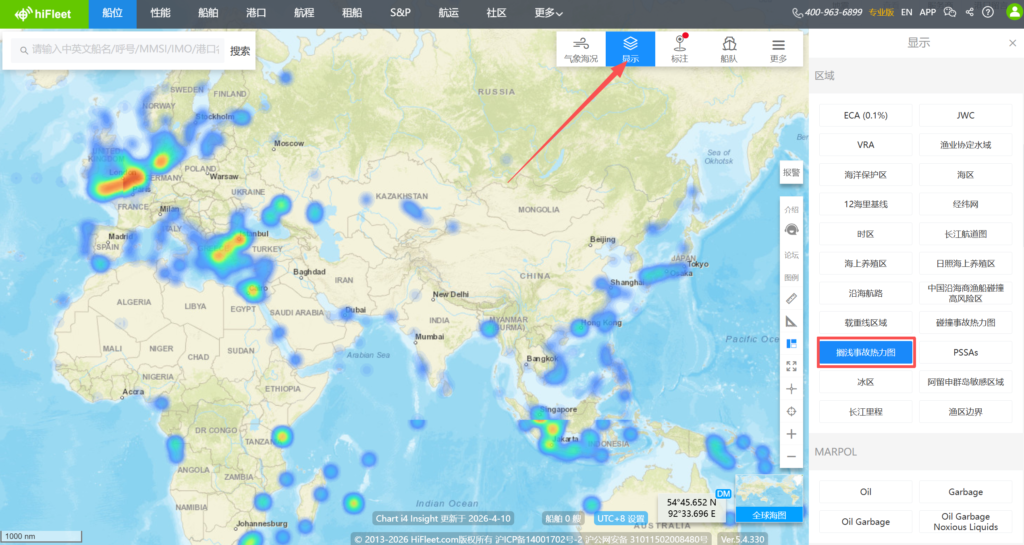This screenshot has width=1024, height=545.
Task: Click the 标注 marker pin icon
Action: (x=680, y=49)
